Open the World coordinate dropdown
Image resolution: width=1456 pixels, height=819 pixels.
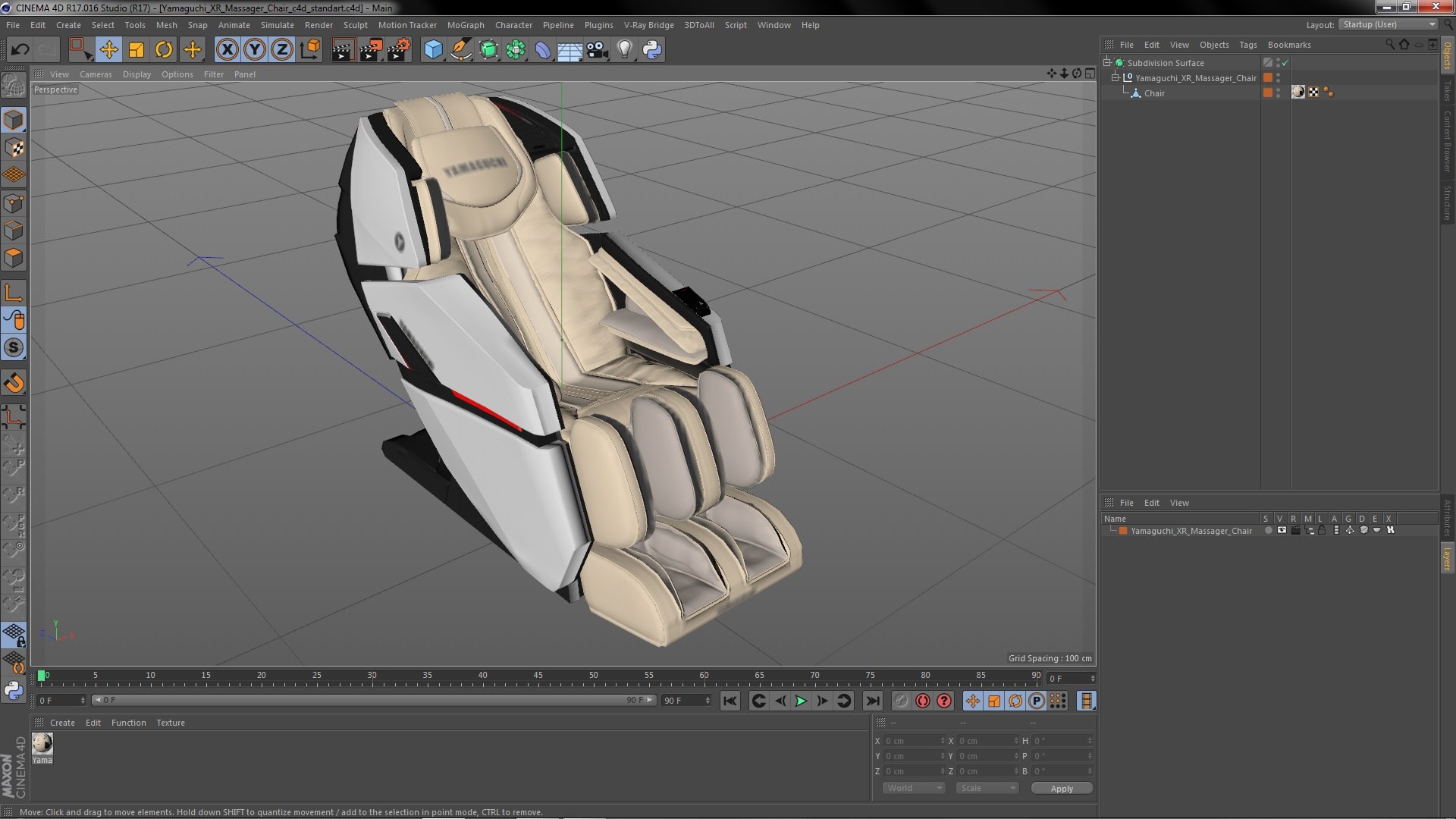coord(914,788)
